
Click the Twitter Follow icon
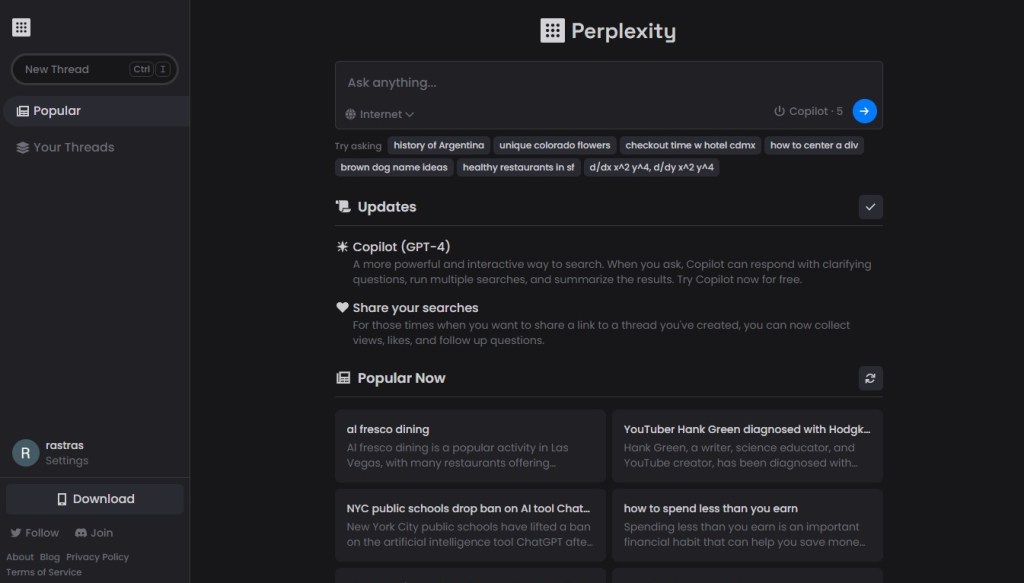pyautogui.click(x=16, y=533)
